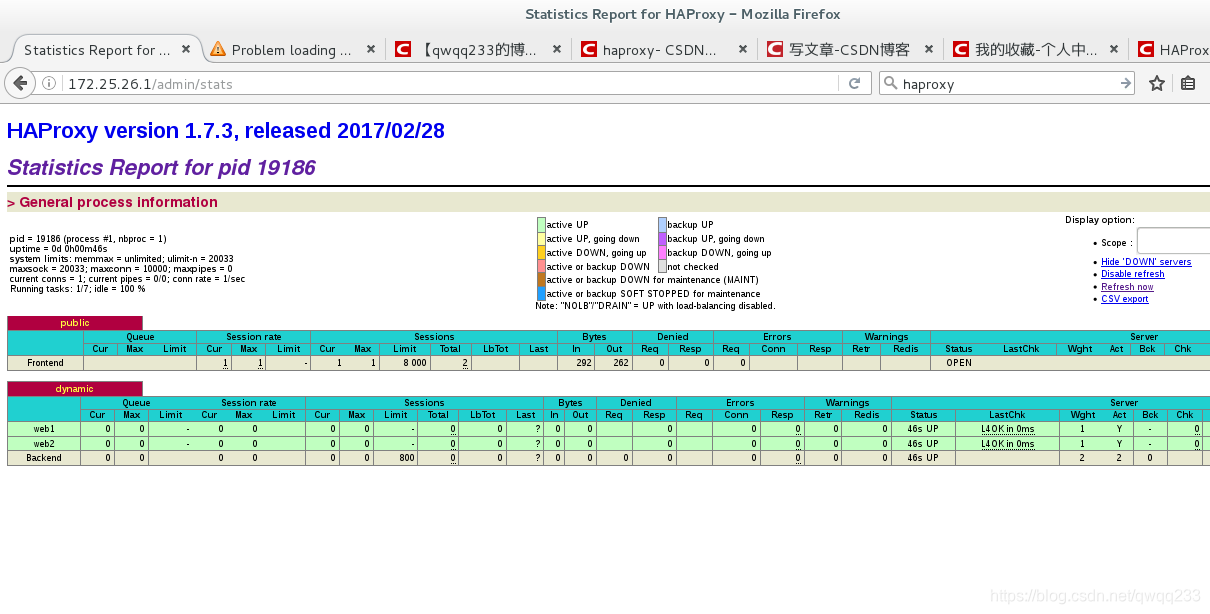Click the 'active UP' legend color swatch

(x=541, y=225)
